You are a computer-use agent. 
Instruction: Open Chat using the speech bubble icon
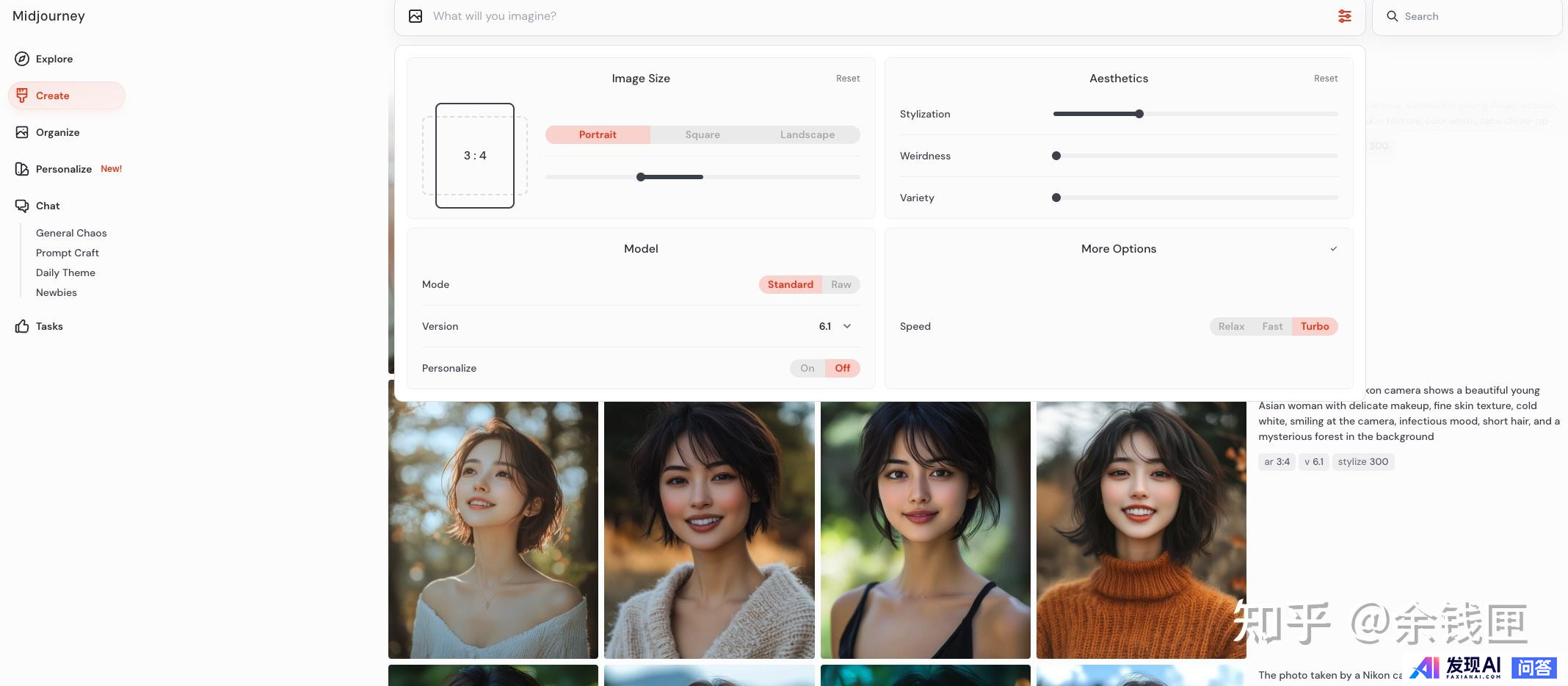click(22, 206)
